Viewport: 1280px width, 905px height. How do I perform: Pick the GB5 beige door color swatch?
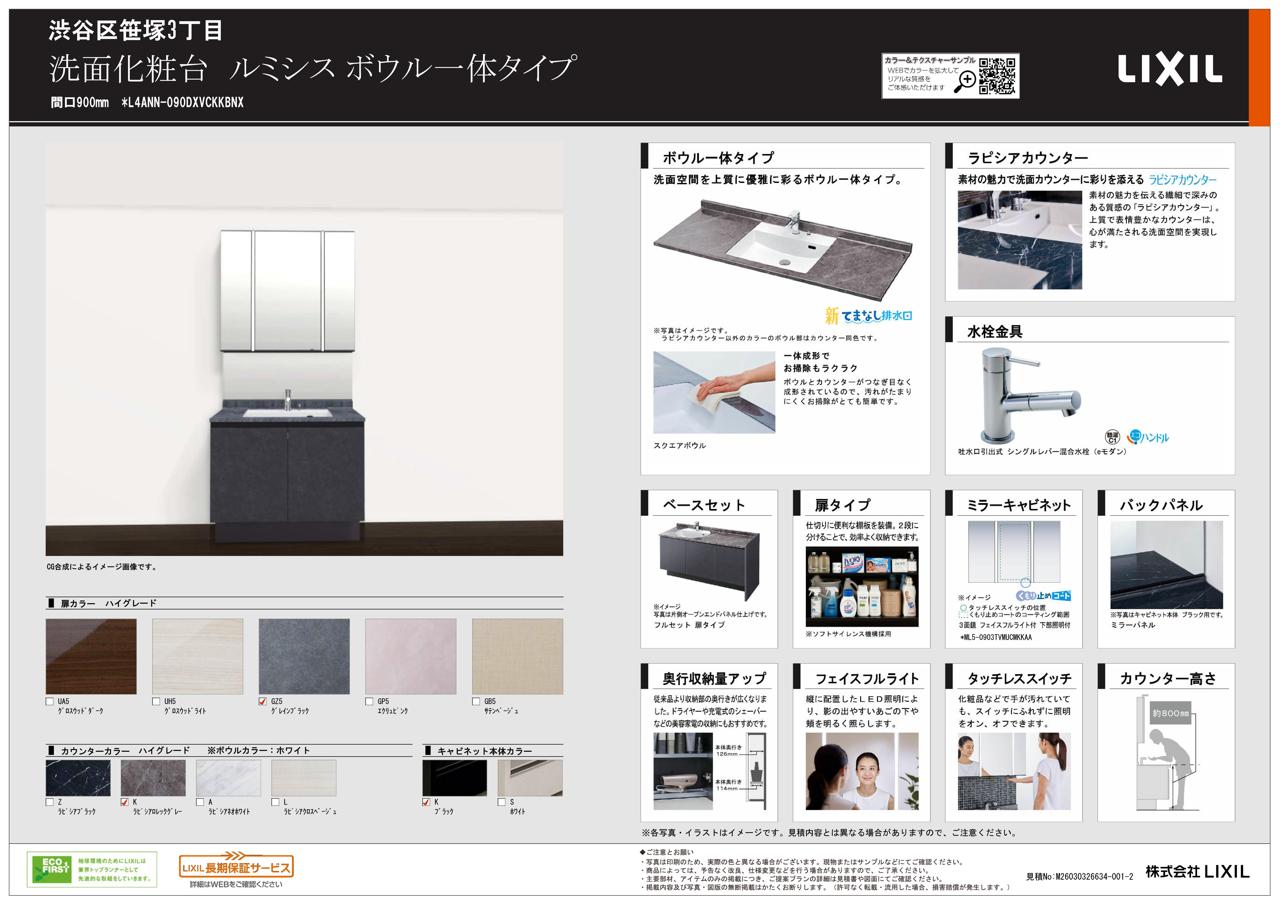[517, 656]
